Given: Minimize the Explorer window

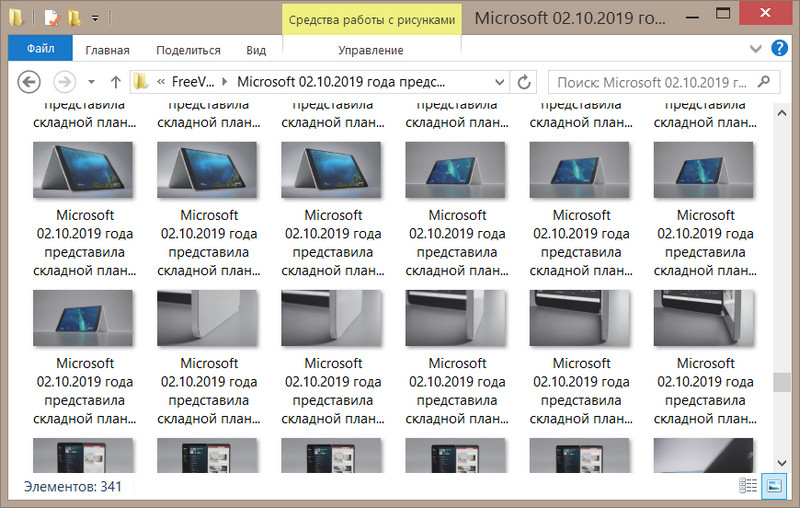Looking at the screenshot, I should point(692,16).
